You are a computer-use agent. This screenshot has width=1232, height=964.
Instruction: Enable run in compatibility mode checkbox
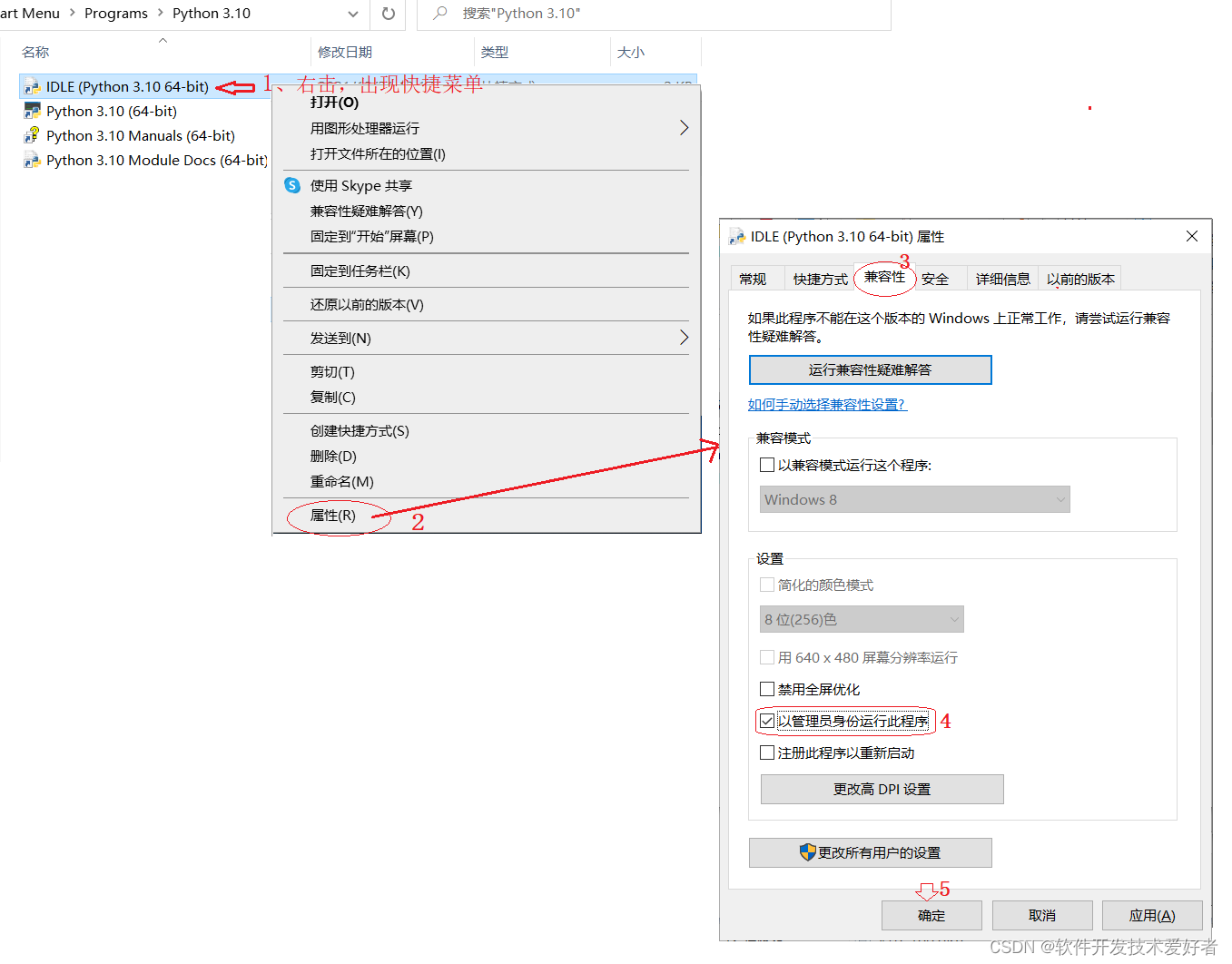767,465
